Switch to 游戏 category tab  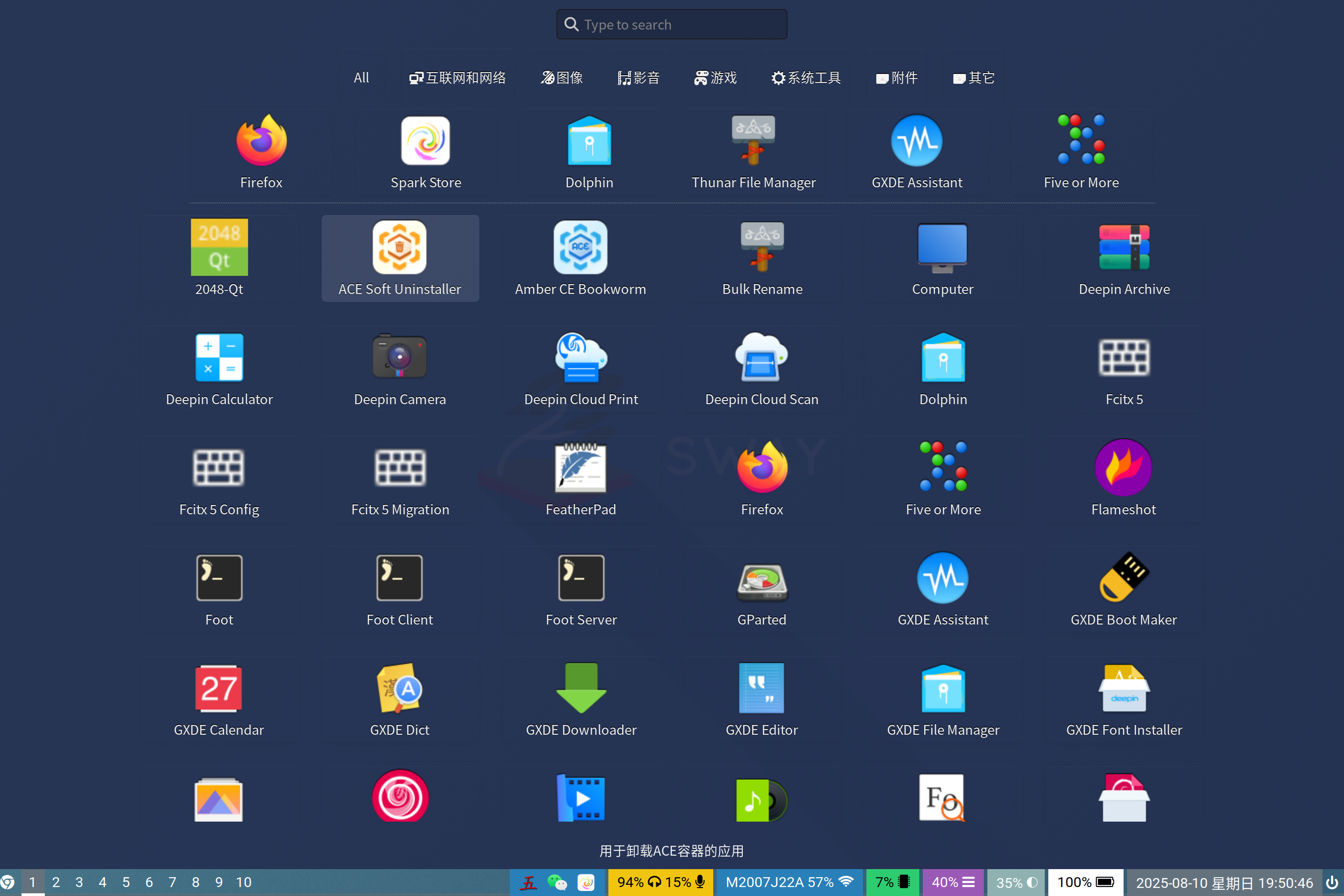715,78
